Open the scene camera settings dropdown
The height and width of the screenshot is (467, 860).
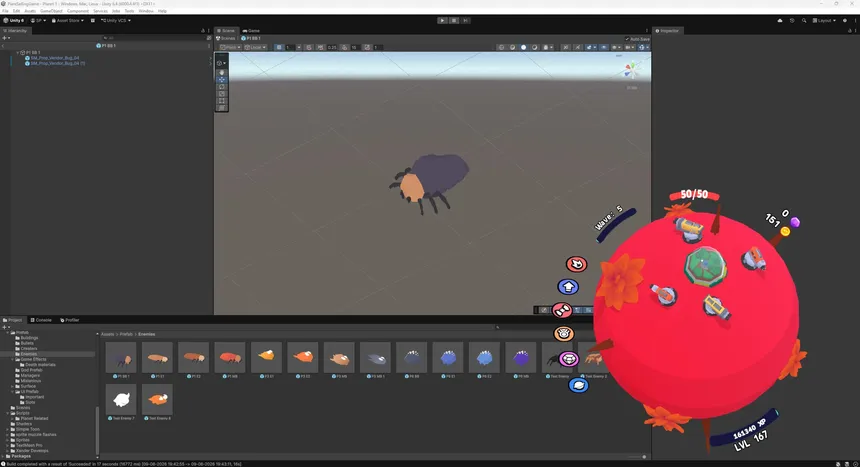630,47
